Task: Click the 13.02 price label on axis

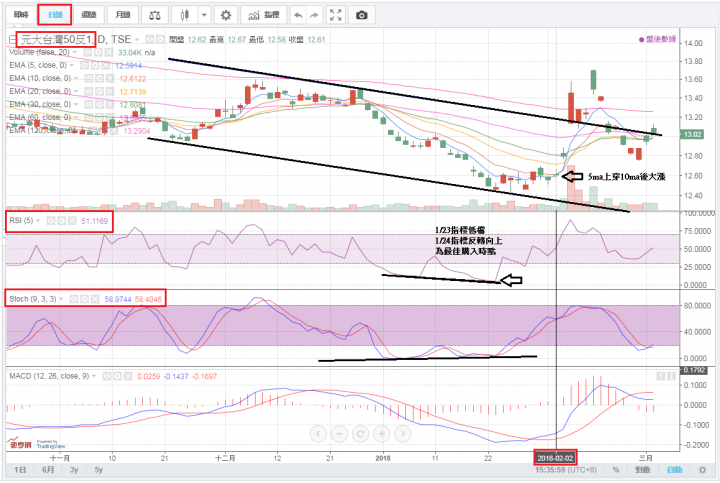Action: (692, 135)
